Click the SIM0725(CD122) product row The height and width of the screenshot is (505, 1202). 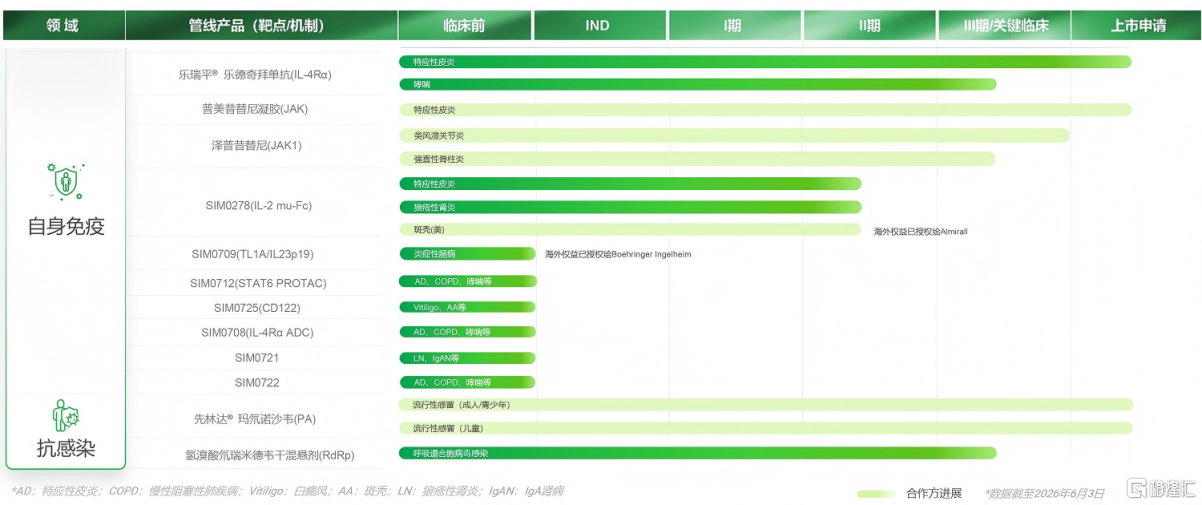tap(255, 307)
